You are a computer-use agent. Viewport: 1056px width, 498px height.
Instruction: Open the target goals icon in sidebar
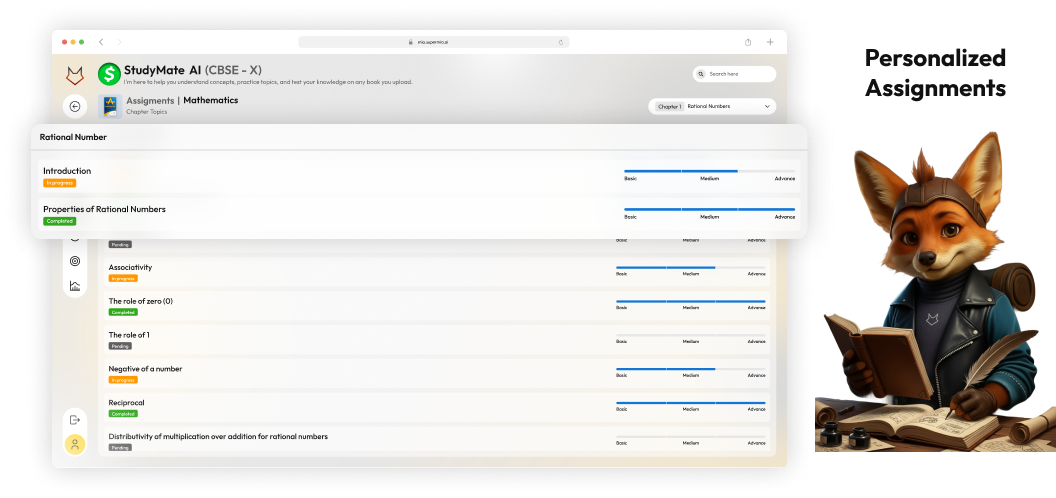click(x=75, y=261)
